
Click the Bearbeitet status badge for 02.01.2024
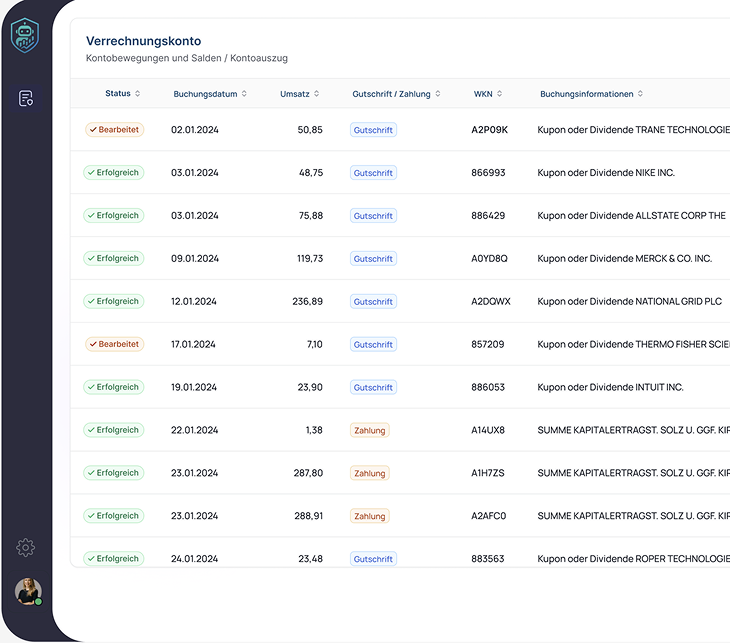[x=114, y=130]
